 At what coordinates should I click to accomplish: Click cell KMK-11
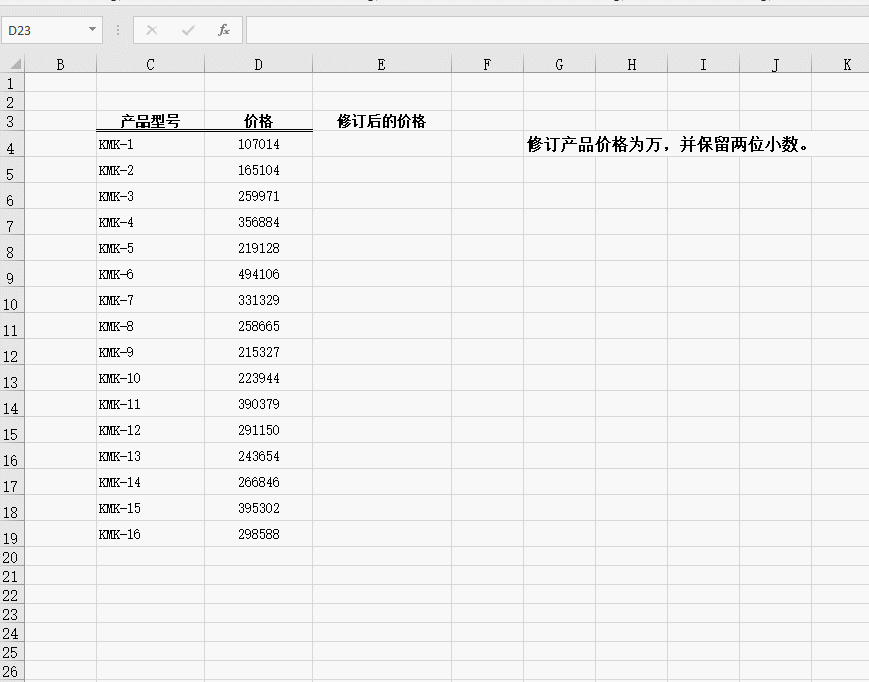[150, 404]
